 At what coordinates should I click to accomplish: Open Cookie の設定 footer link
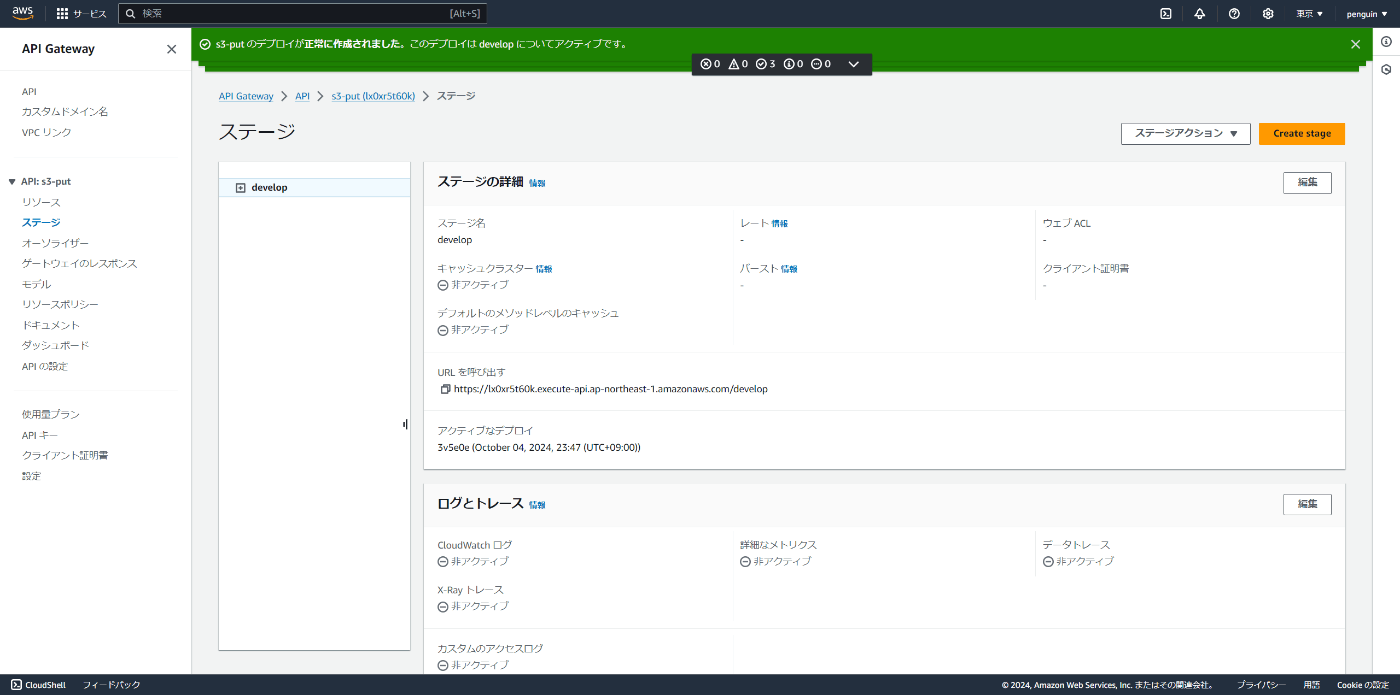(x=1363, y=685)
